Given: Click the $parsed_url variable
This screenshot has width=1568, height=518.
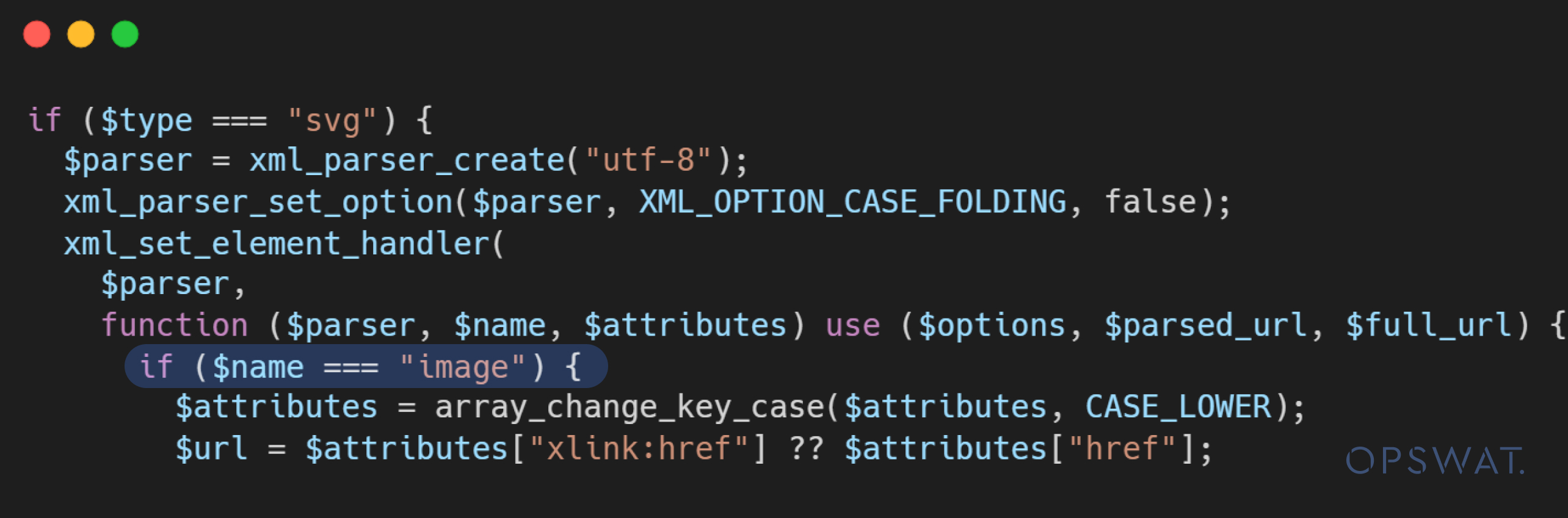Looking at the screenshot, I should (x=1205, y=325).
